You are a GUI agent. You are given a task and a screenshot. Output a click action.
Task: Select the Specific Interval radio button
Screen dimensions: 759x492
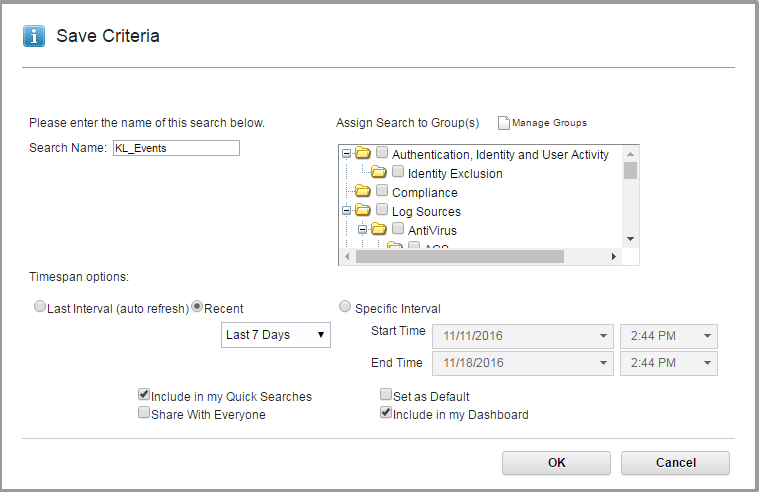[346, 307]
